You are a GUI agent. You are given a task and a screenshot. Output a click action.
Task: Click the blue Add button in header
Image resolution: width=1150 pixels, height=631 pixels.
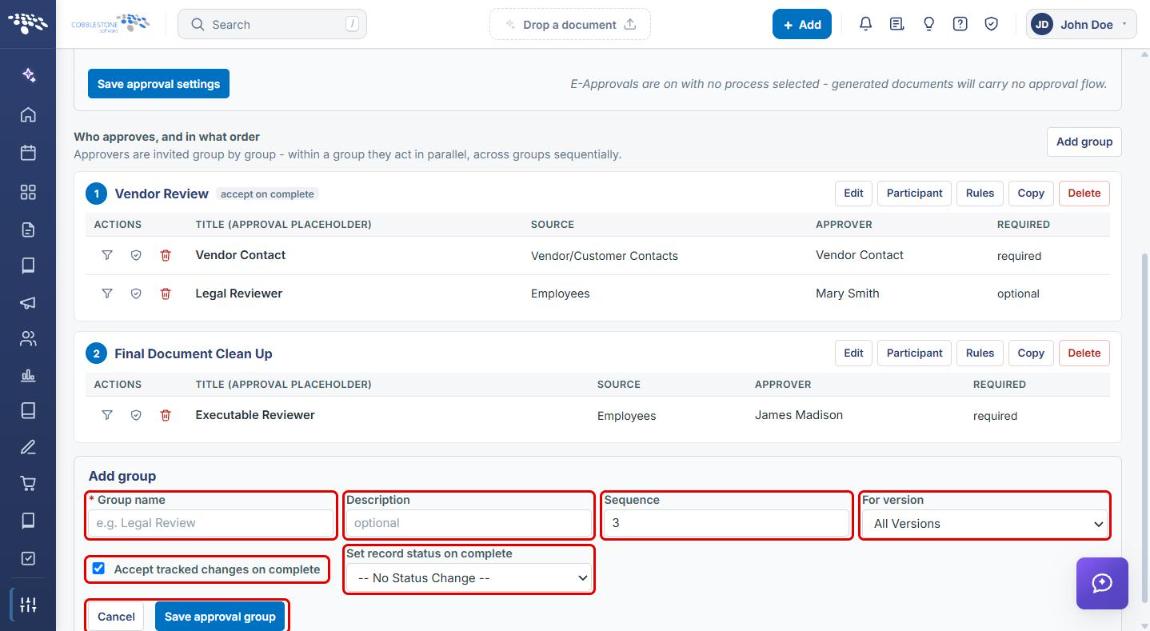pos(802,24)
